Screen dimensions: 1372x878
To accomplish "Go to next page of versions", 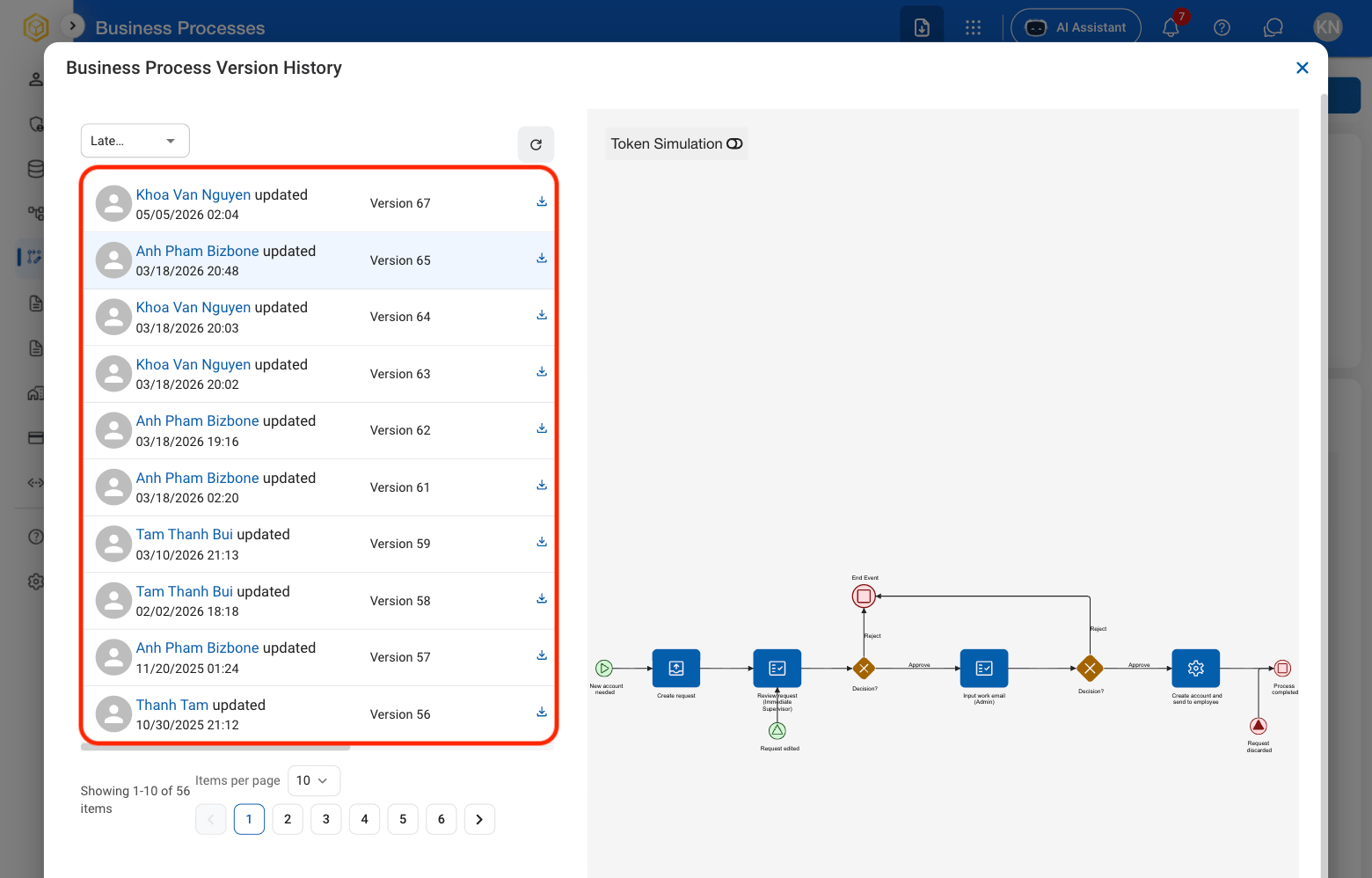I will (x=479, y=819).
